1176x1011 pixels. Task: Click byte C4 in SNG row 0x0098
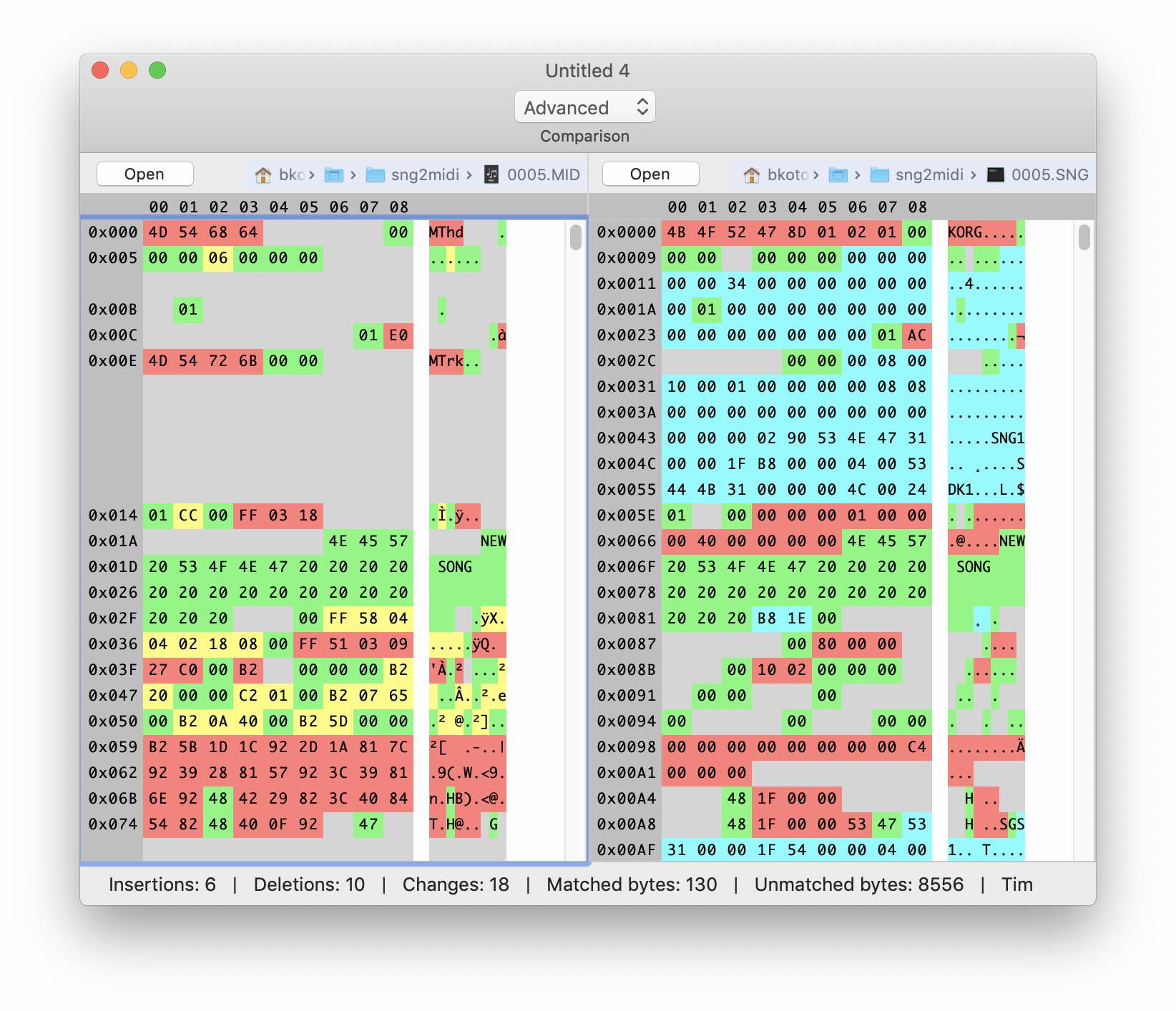point(917,747)
